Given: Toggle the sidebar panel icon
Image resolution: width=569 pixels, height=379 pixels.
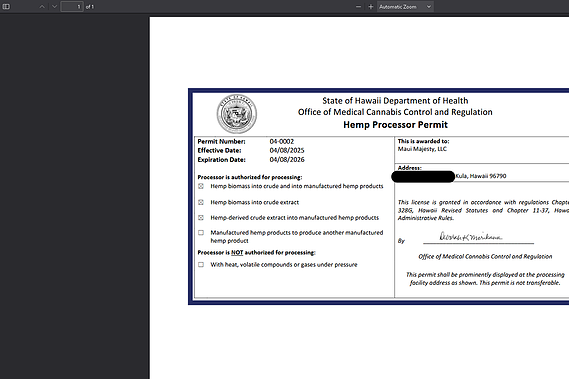Looking at the screenshot, I should tap(6, 7).
